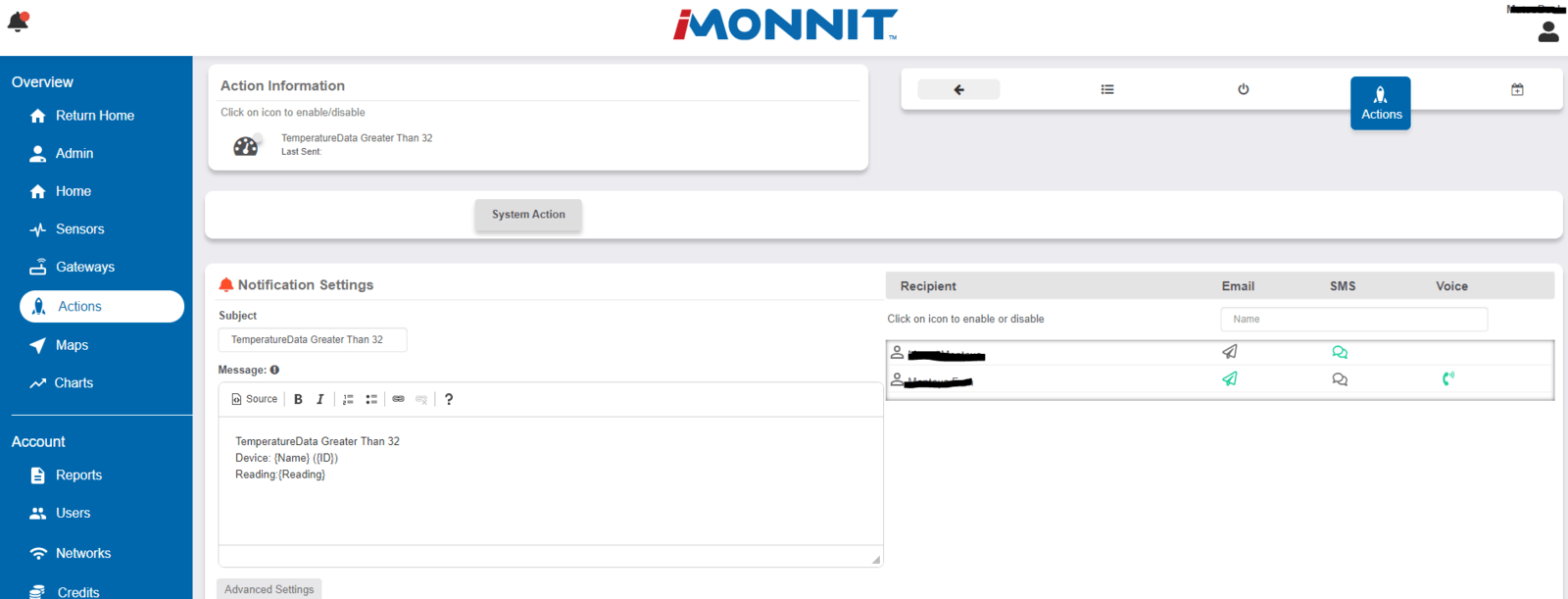
Task: Apply bold formatting
Action: (x=298, y=399)
